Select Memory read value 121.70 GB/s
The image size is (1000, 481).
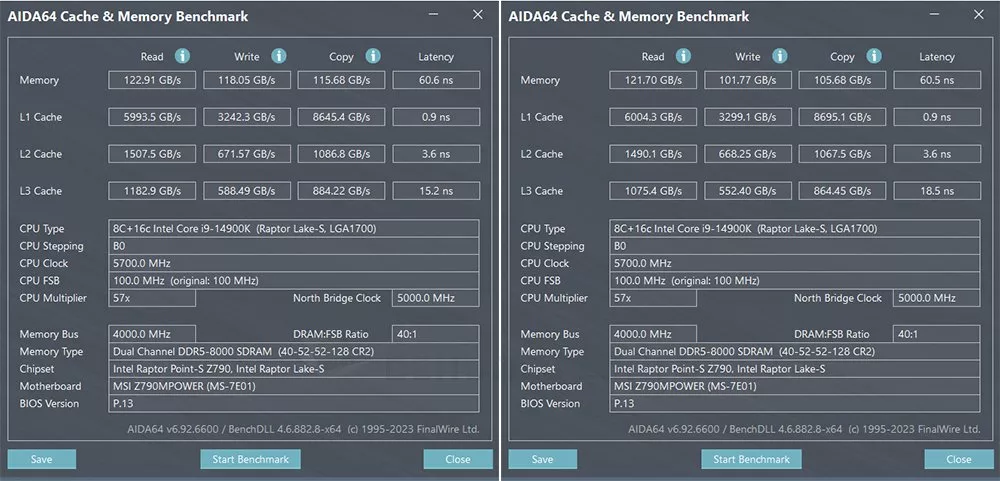[653, 80]
